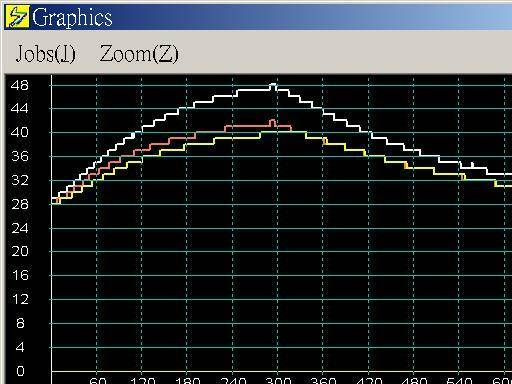Screen dimensions: 512x384
Task: Click the 36 label on the vertical axis
Action: [20, 156]
